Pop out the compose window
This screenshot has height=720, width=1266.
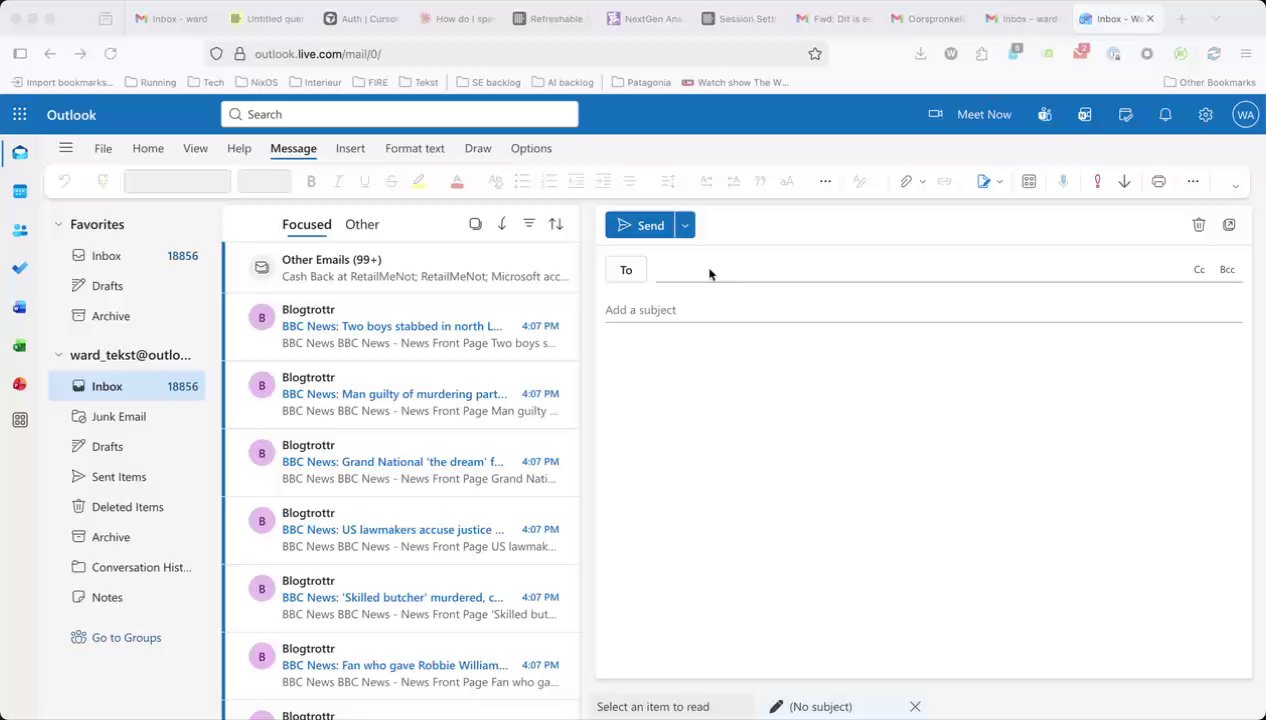coord(1229,225)
